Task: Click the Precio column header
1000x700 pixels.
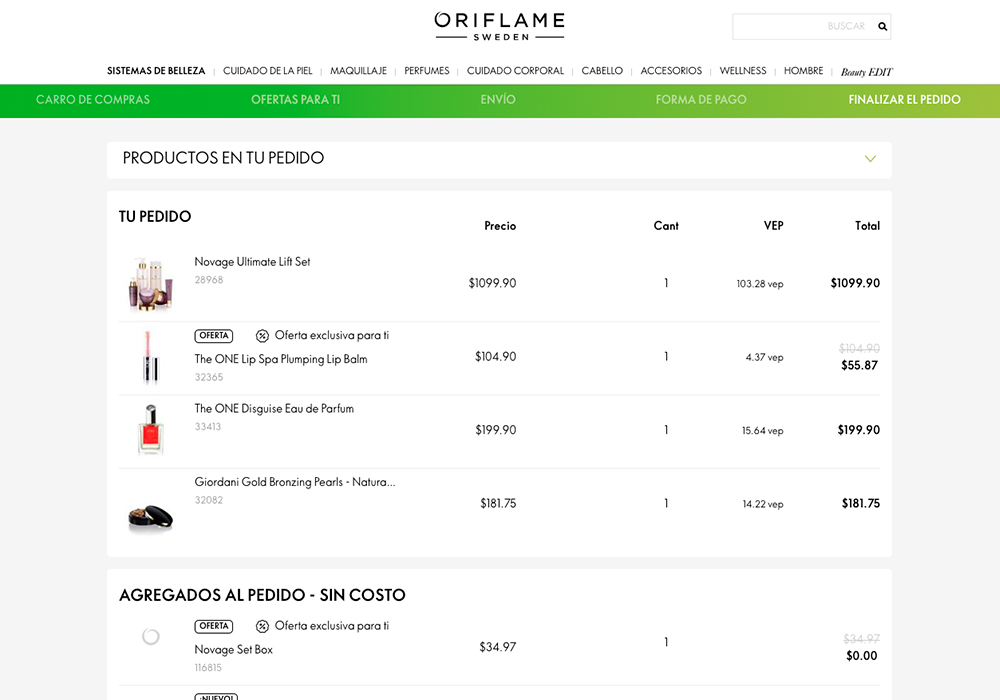Action: pyautogui.click(x=500, y=226)
